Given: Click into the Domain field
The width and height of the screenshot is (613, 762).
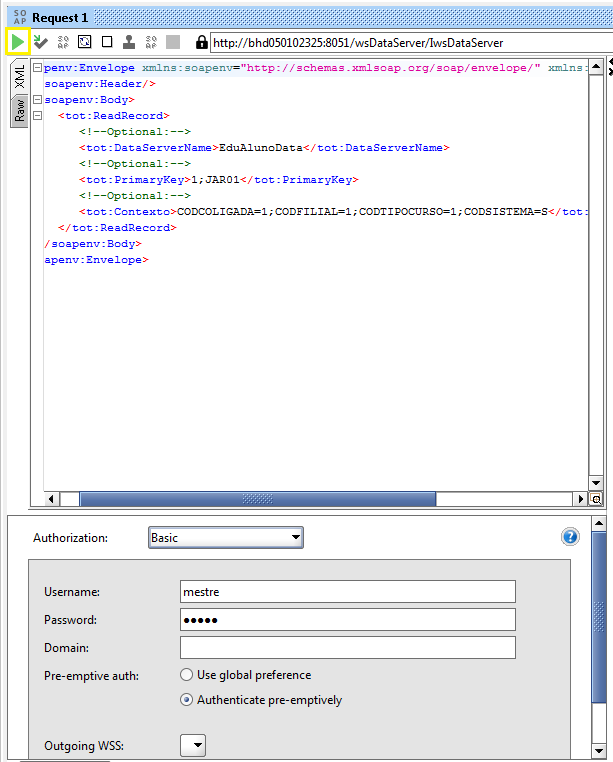Looking at the screenshot, I should tap(348, 648).
